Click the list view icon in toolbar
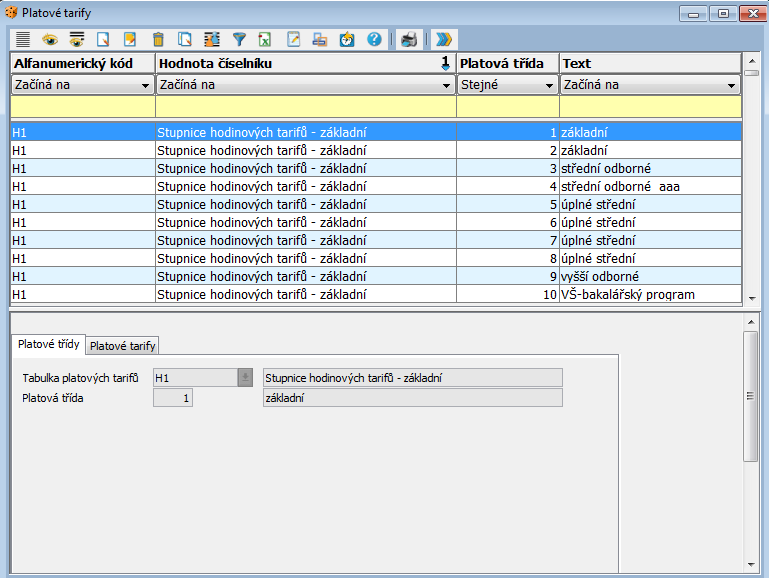This screenshot has height=578, width=769. [23, 39]
